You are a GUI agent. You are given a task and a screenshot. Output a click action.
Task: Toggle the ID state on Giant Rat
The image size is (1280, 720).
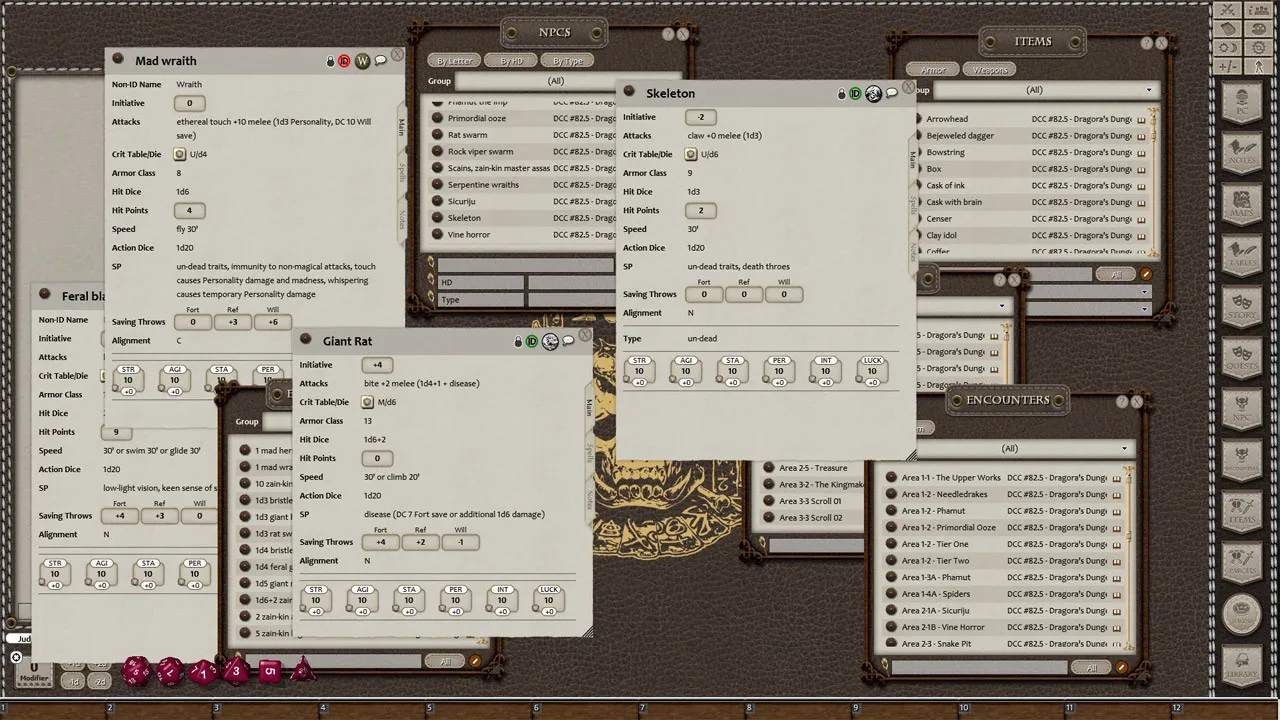point(532,341)
